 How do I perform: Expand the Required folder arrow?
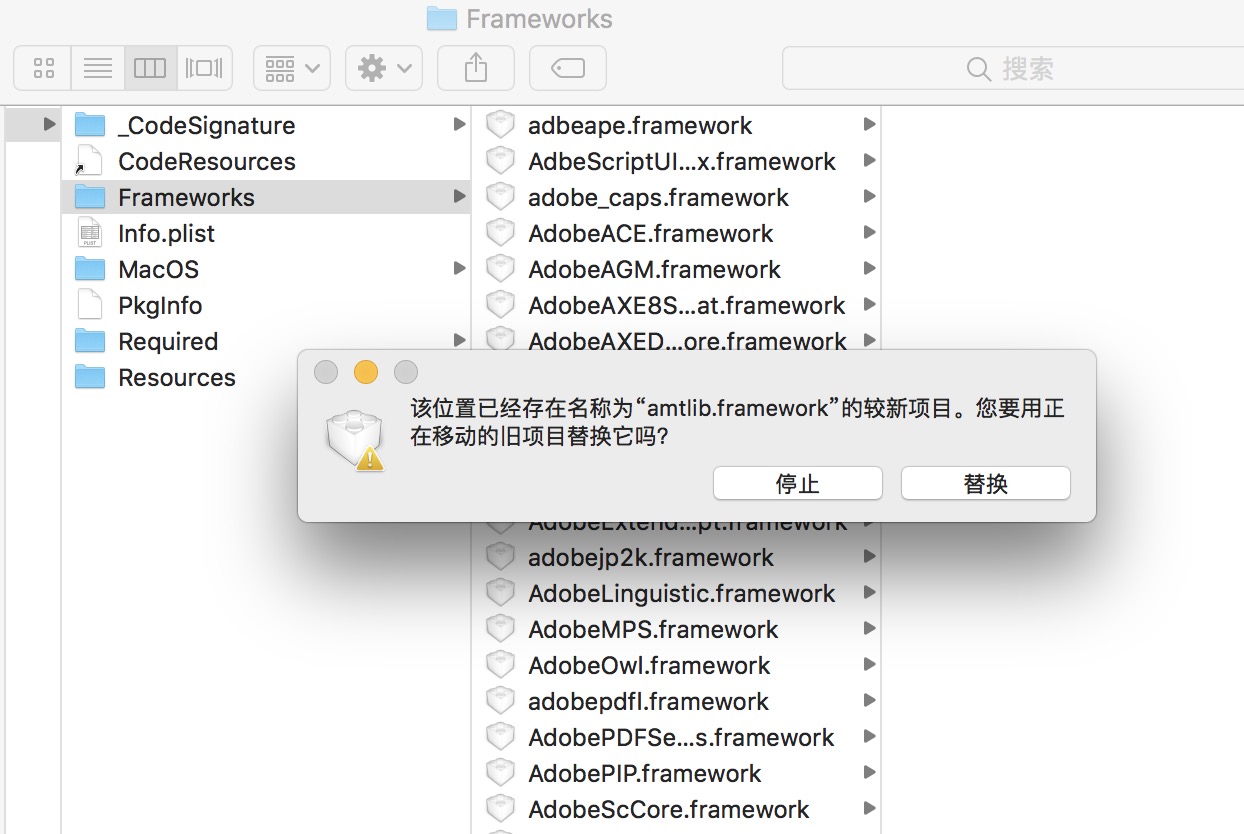tap(459, 340)
